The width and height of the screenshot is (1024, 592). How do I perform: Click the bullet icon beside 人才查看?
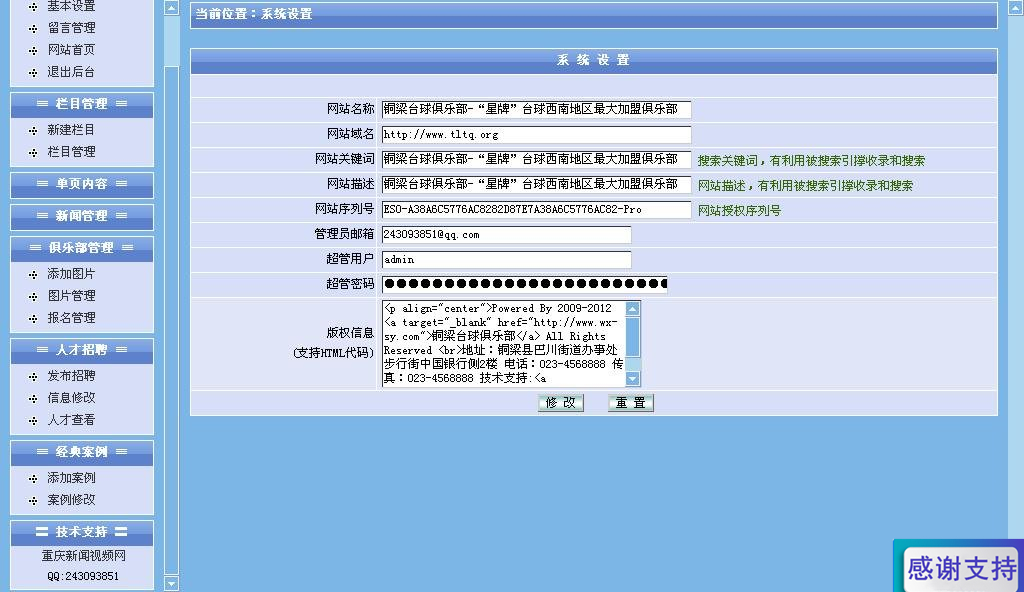pos(33,421)
